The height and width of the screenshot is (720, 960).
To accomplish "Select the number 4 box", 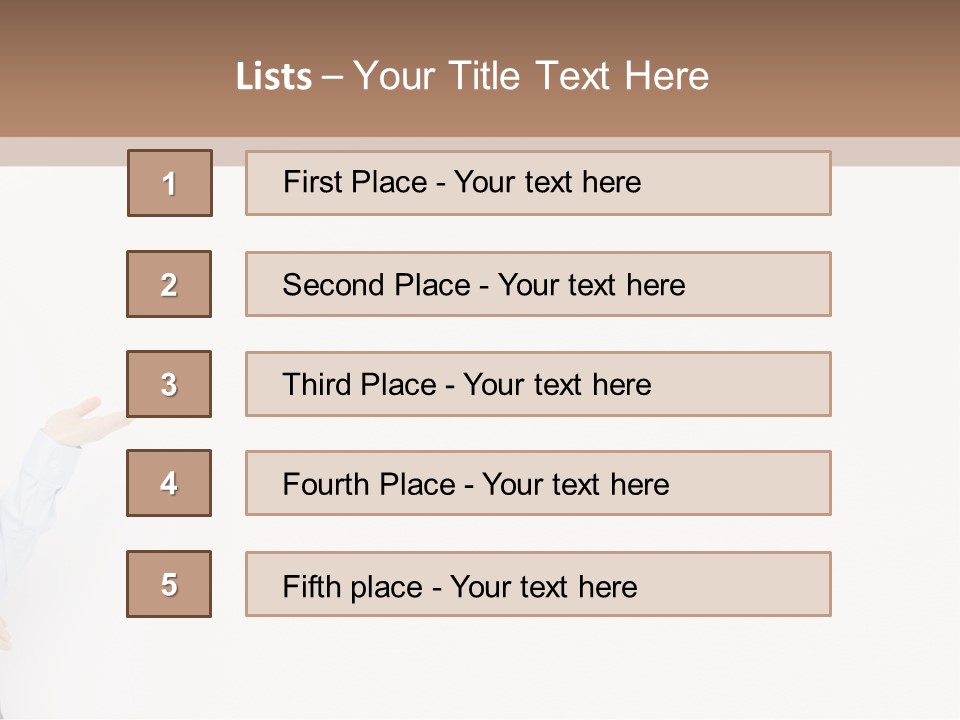I will (x=169, y=484).
